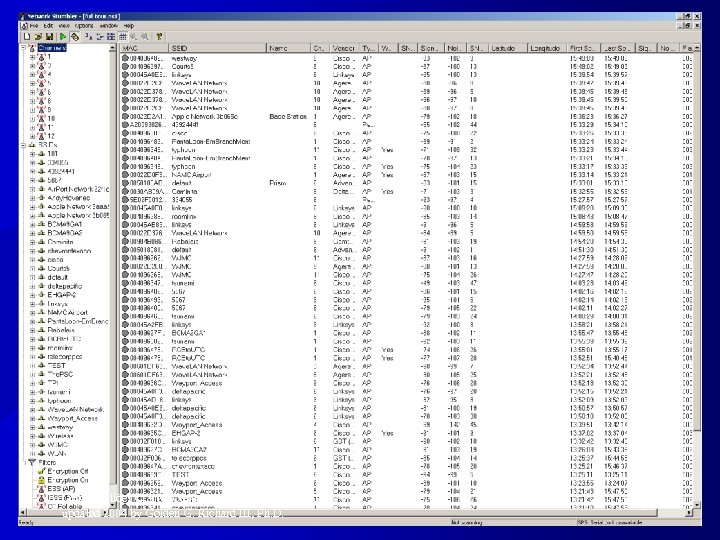Click the channel 1 antenna icon

click(x=41, y=57)
